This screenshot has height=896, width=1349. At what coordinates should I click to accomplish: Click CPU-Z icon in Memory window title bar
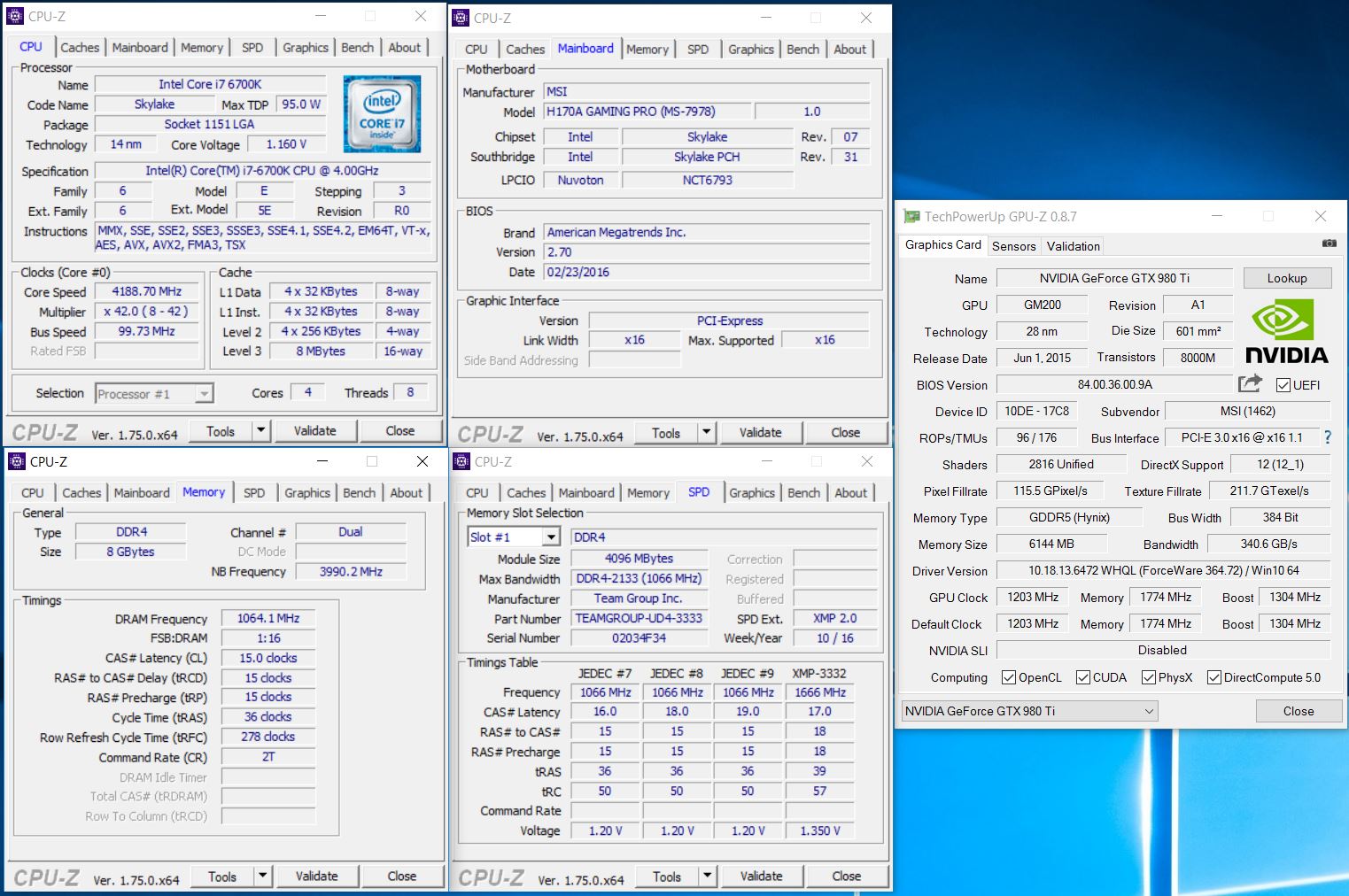pos(16,461)
